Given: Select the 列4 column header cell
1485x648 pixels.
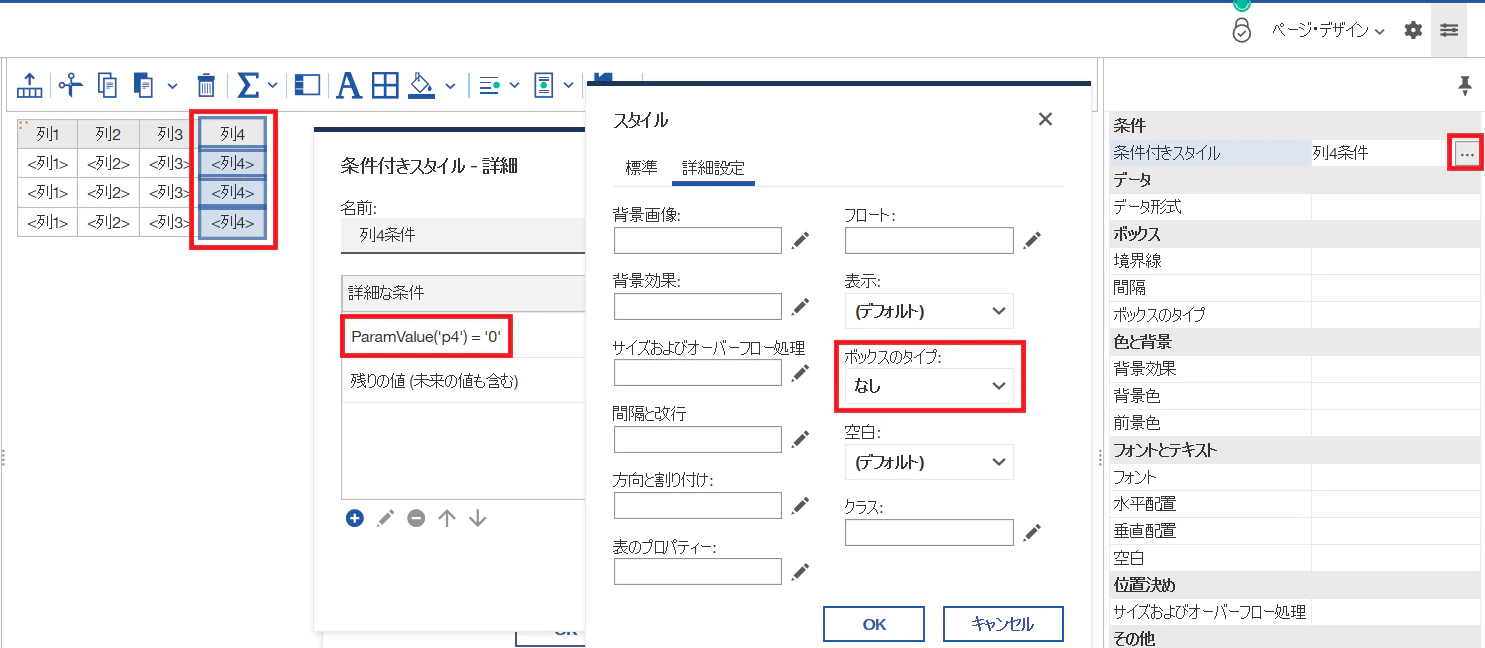Looking at the screenshot, I should point(232,133).
